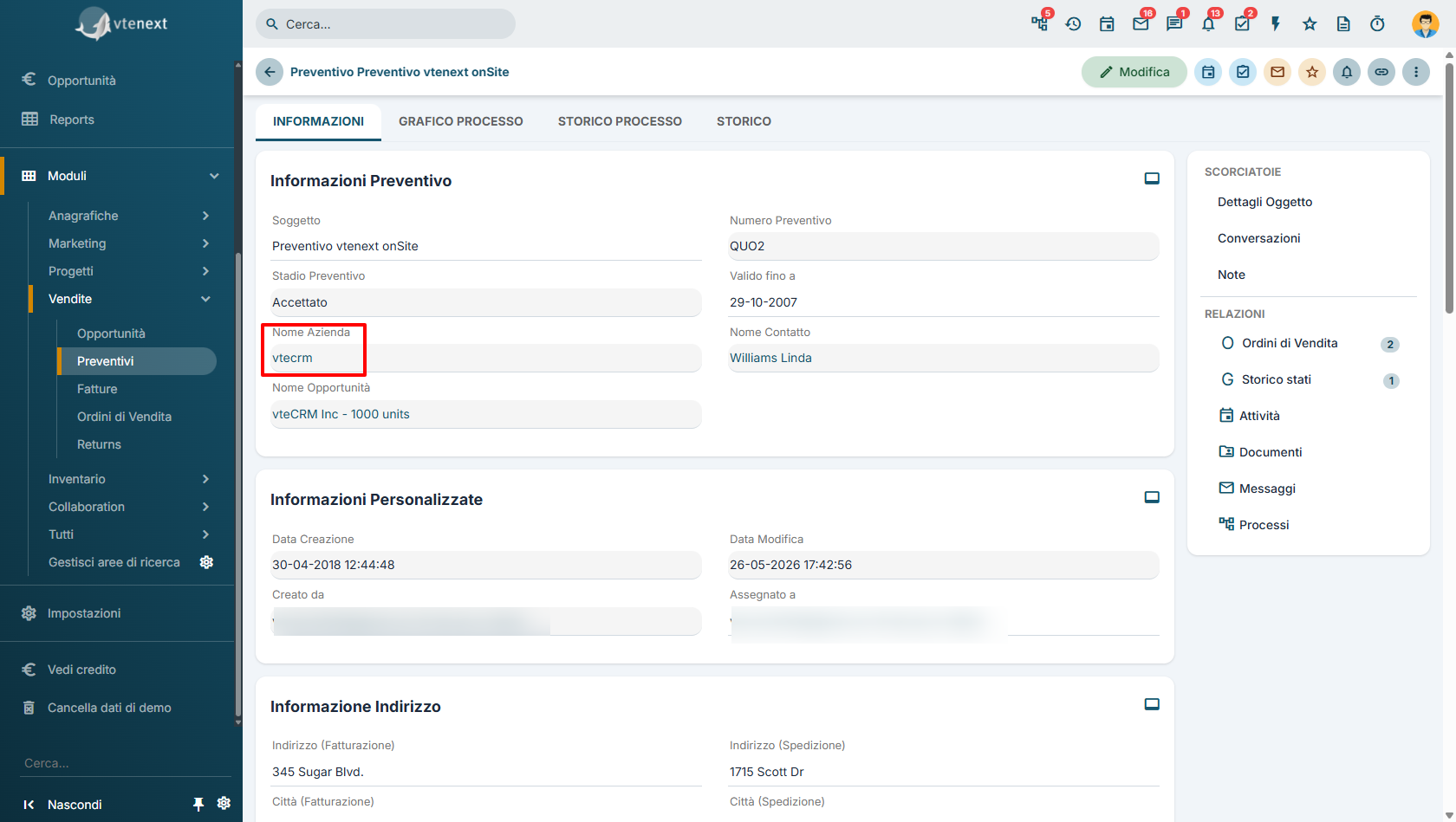
Task: Open the three-dot more actions menu
Action: 1416,72
